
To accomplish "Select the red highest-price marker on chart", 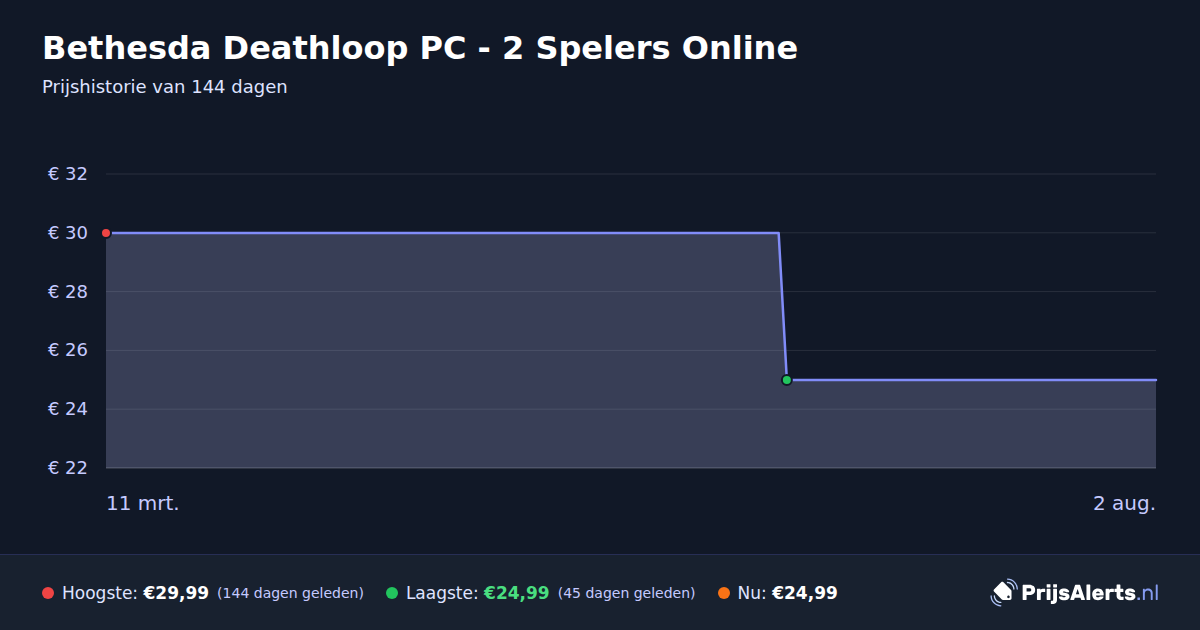I will click(106, 233).
